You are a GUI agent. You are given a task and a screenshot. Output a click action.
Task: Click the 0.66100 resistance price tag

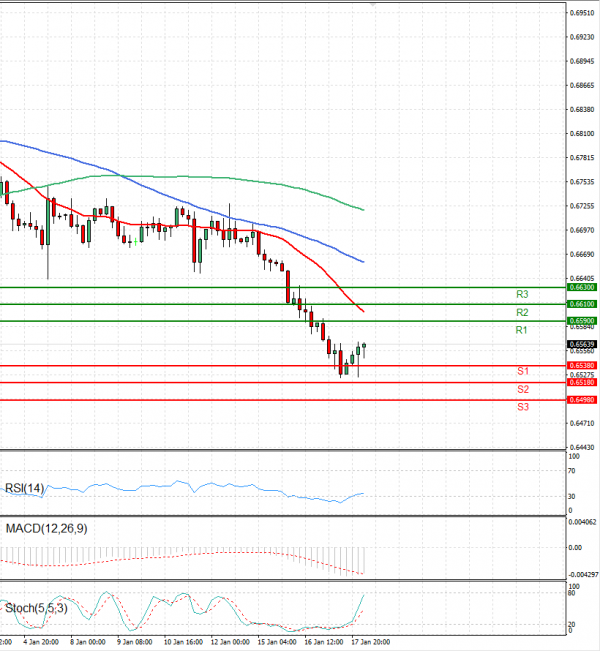582,303
